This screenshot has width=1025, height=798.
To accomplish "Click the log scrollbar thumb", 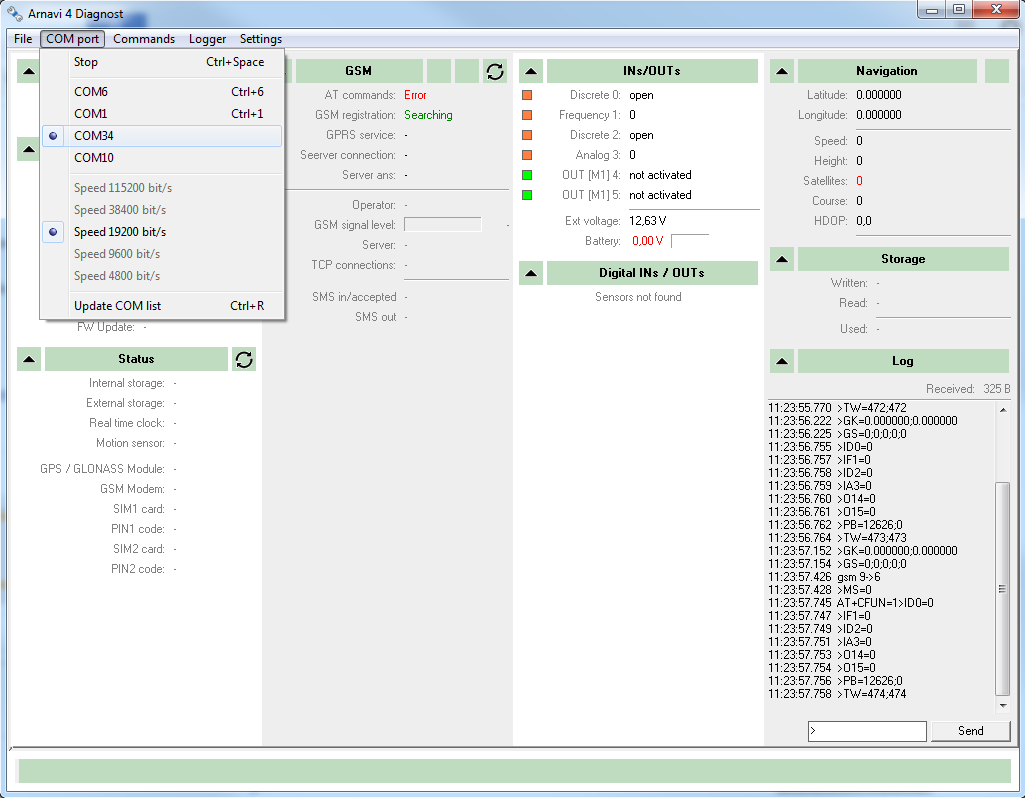I will (x=1003, y=589).
